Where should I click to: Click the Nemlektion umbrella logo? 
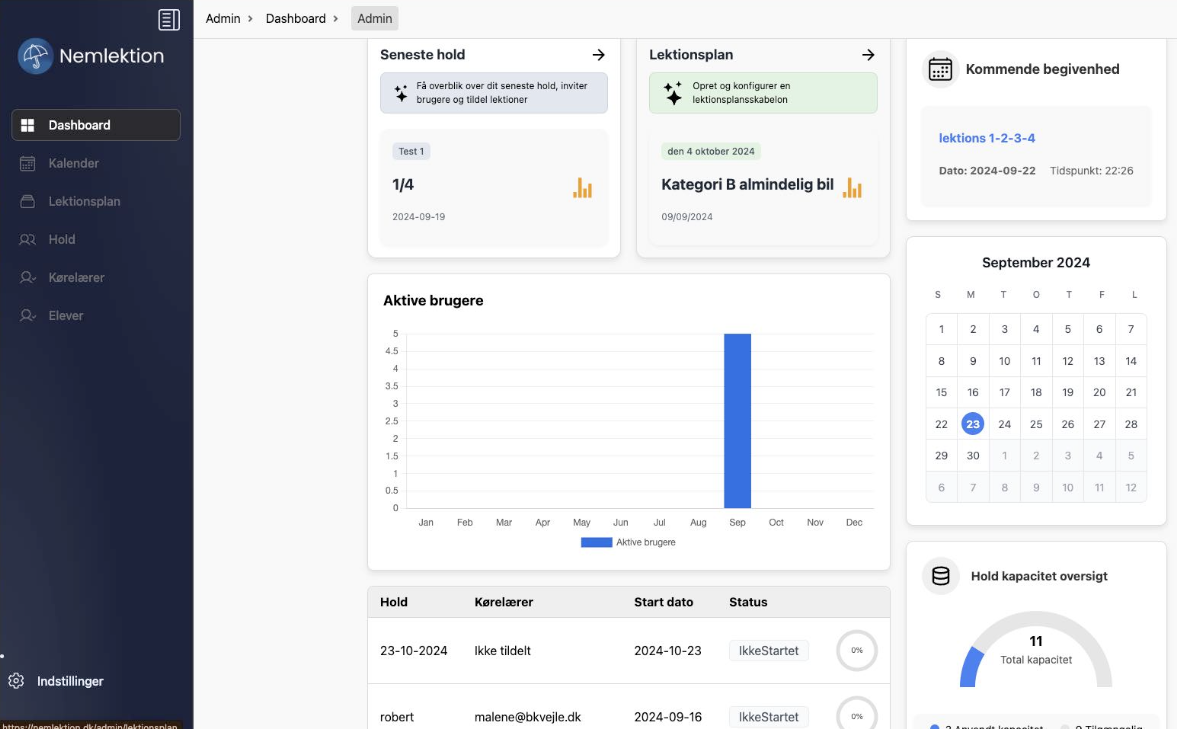pyautogui.click(x=35, y=56)
